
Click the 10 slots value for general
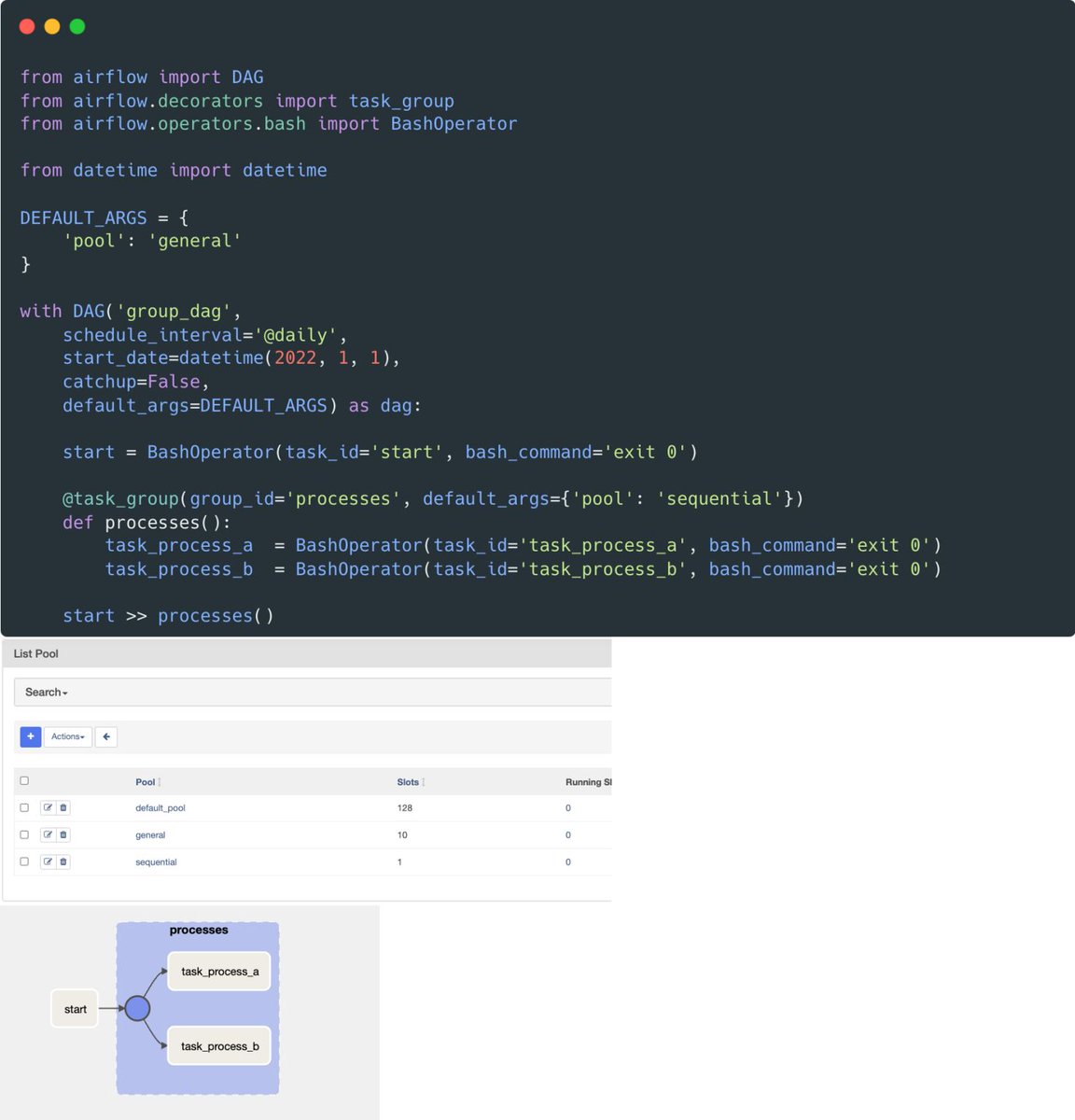tap(402, 835)
